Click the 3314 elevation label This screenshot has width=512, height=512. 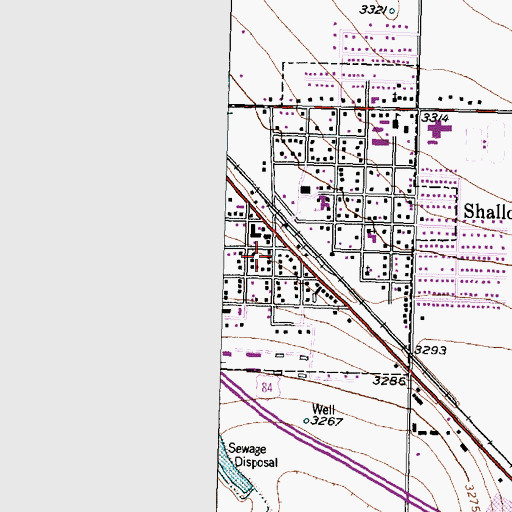[435, 118]
